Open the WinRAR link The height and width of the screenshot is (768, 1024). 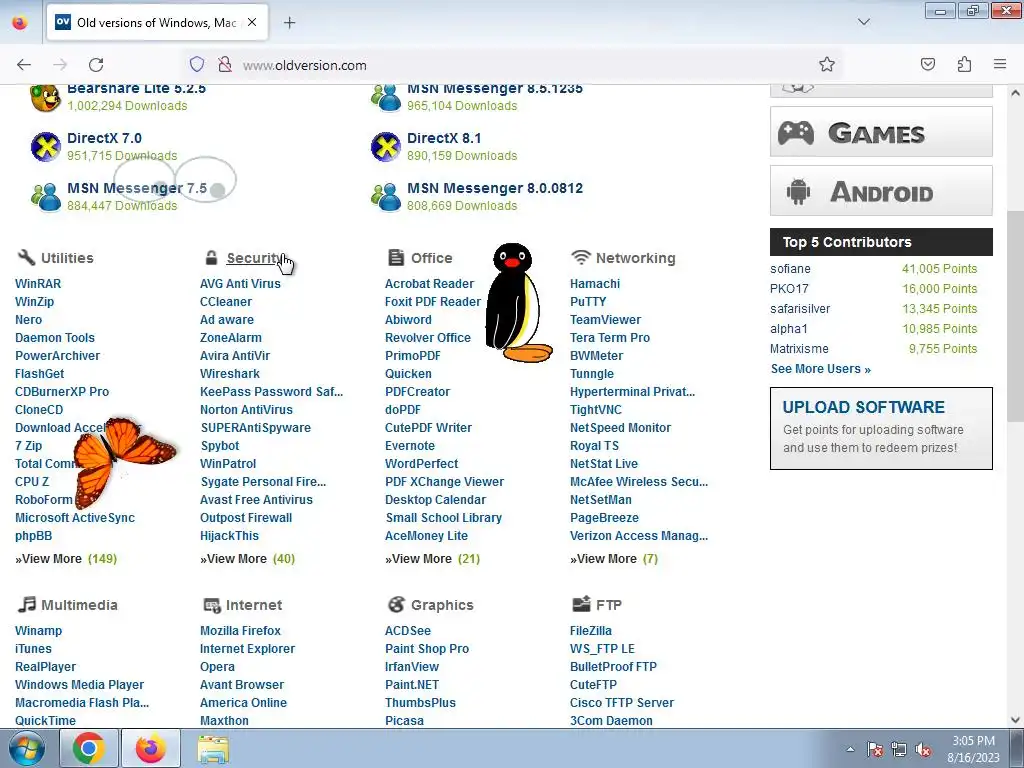[x=38, y=284]
